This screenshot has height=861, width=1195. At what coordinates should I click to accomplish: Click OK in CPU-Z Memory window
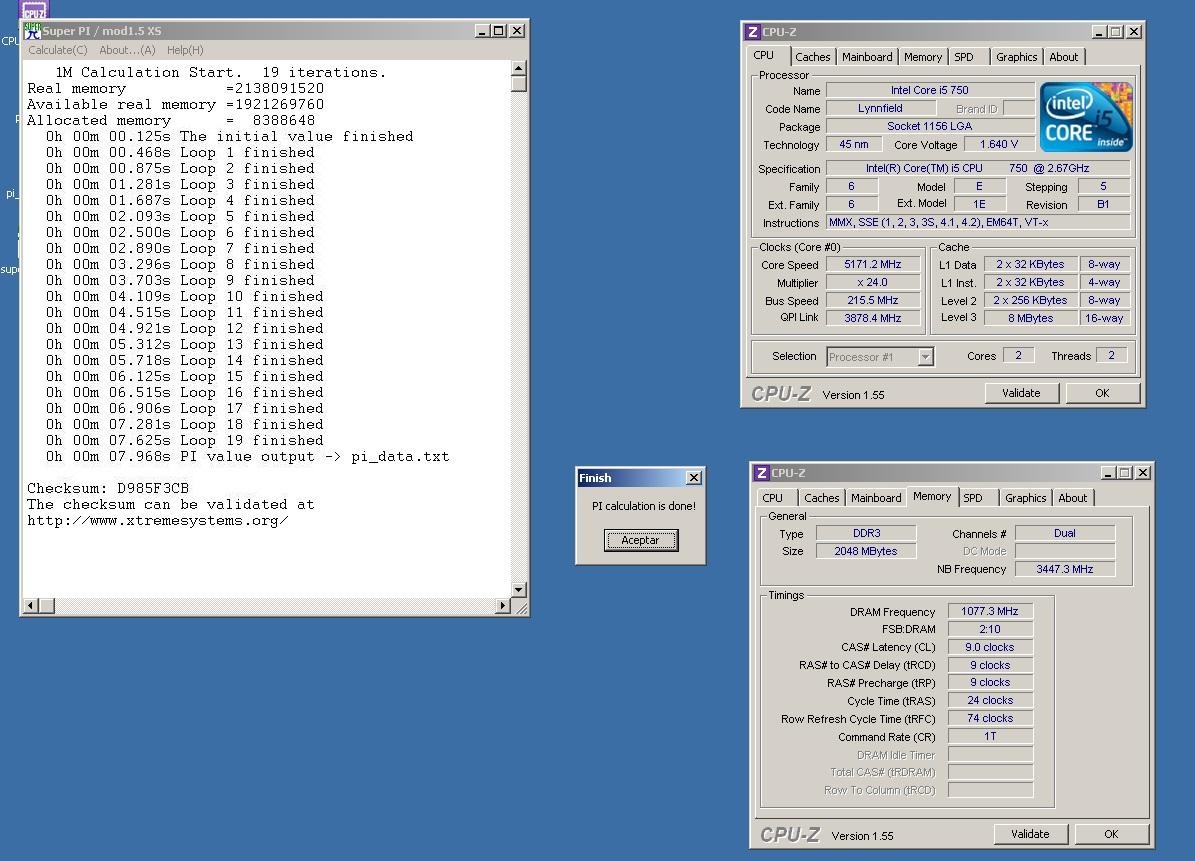[x=1111, y=834]
